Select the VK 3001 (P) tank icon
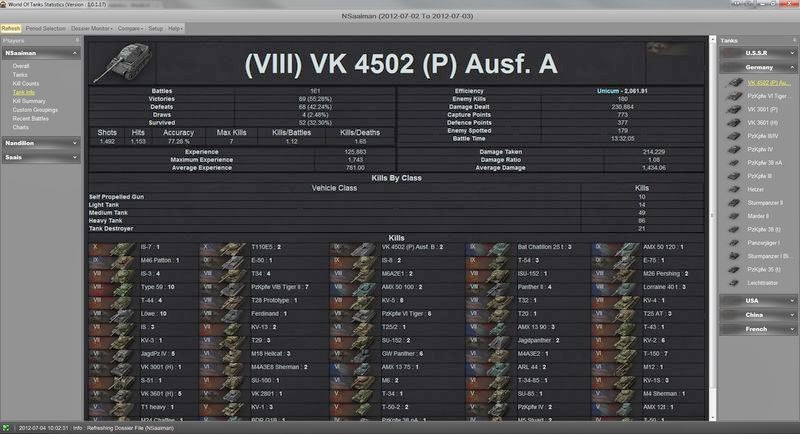 (734, 109)
